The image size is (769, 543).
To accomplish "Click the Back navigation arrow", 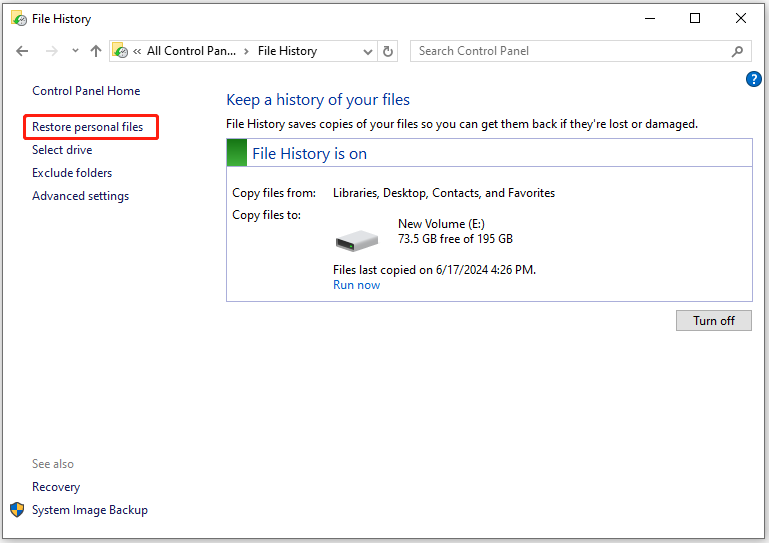I will click(x=22, y=51).
